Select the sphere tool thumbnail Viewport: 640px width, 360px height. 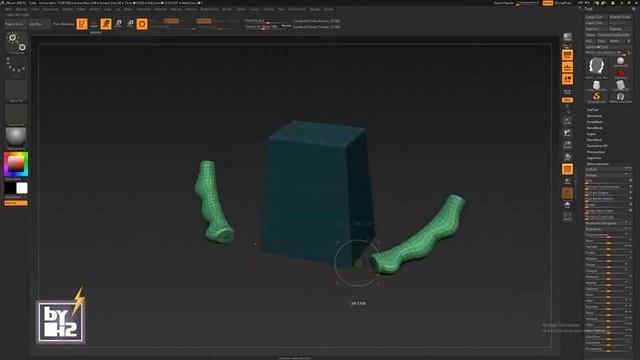click(620, 62)
